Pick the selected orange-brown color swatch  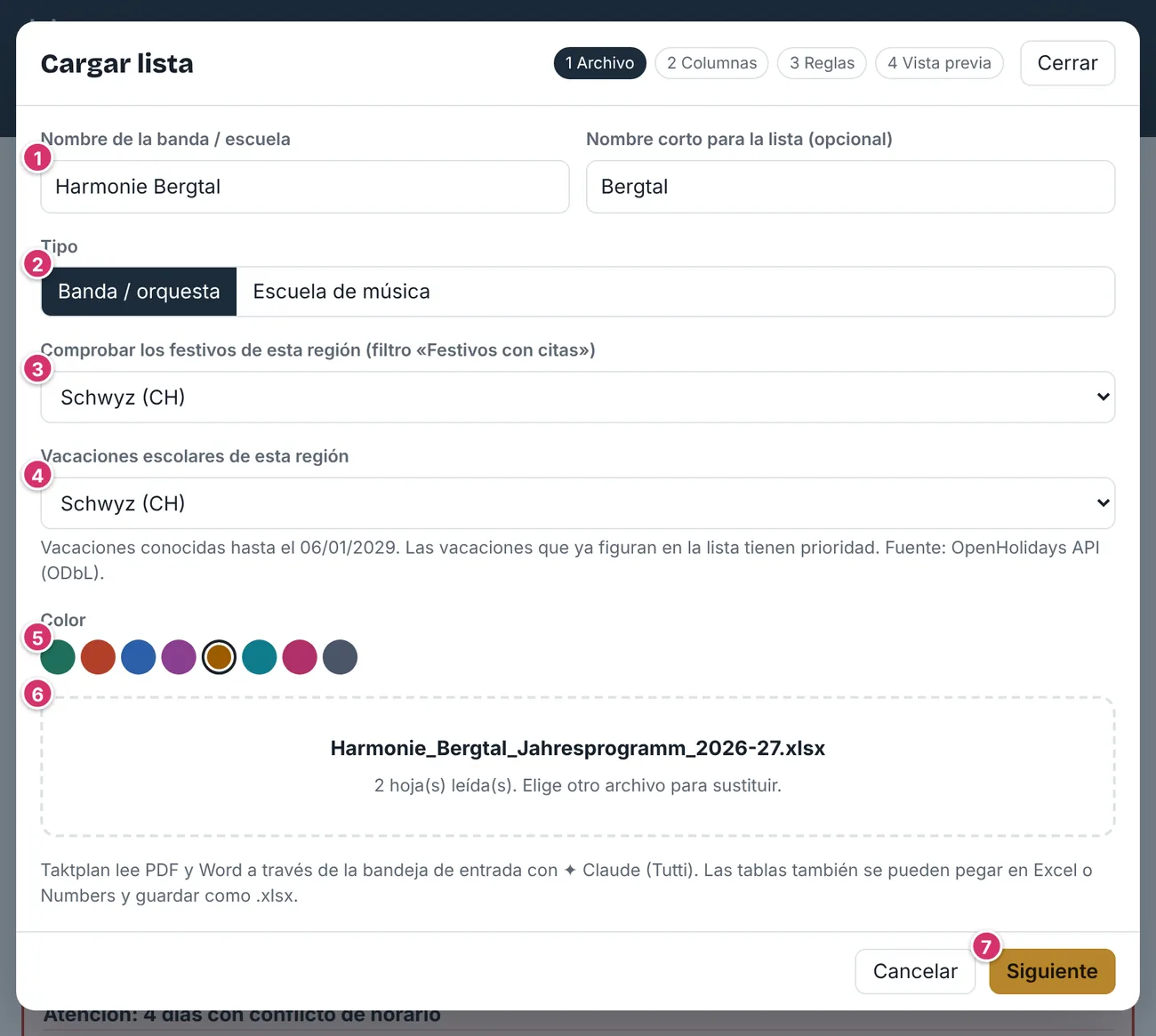[x=219, y=657]
